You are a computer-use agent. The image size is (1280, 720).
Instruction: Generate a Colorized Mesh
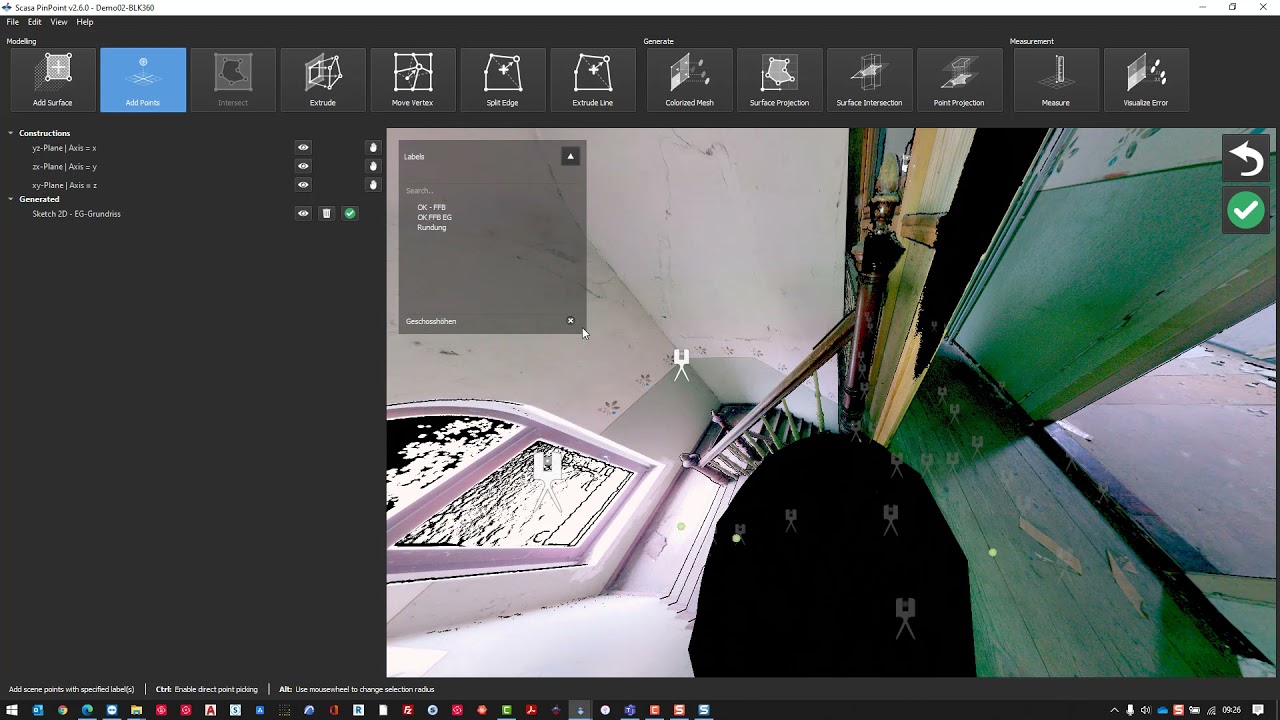pos(690,79)
